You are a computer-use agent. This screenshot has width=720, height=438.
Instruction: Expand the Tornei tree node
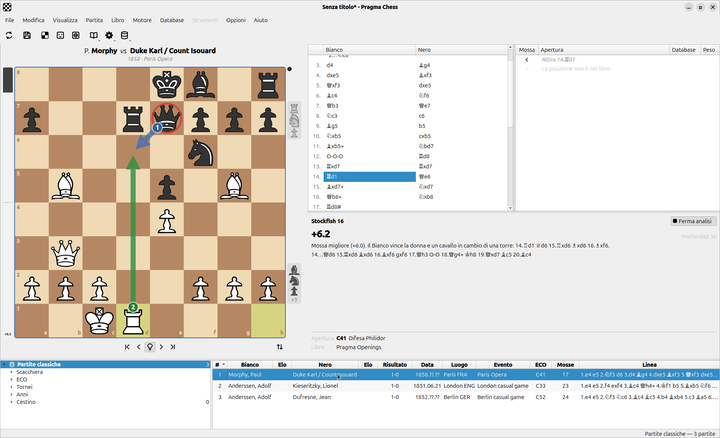click(x=11, y=387)
